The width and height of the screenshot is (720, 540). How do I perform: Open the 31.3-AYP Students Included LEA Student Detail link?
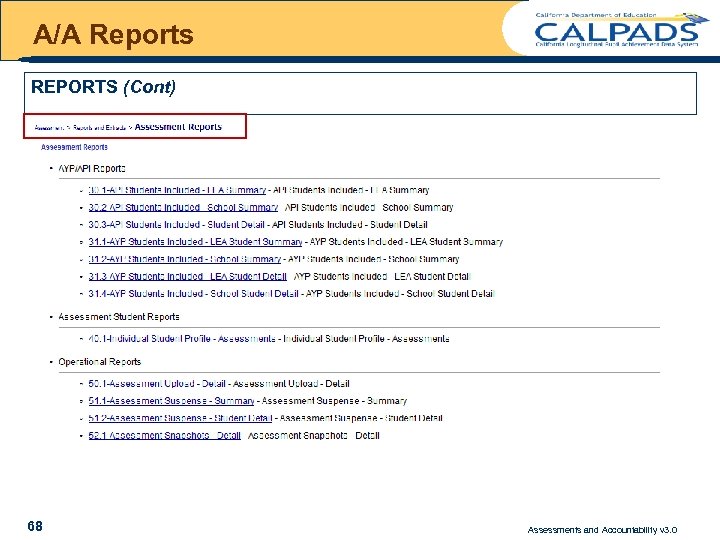pyautogui.click(x=187, y=276)
